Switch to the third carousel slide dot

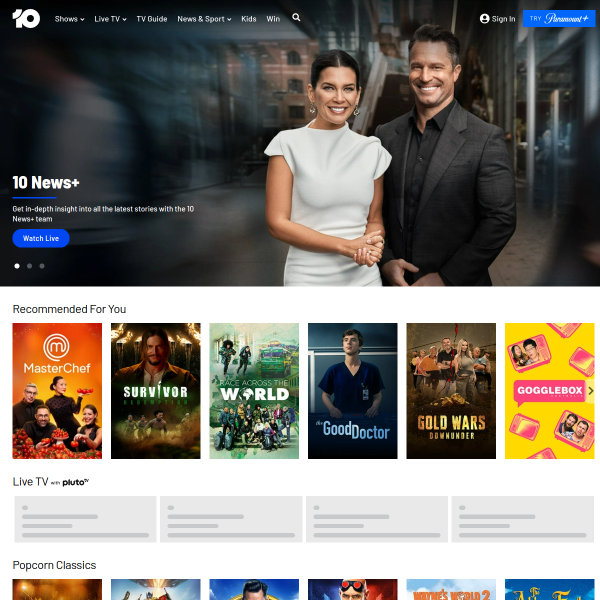click(x=41, y=266)
